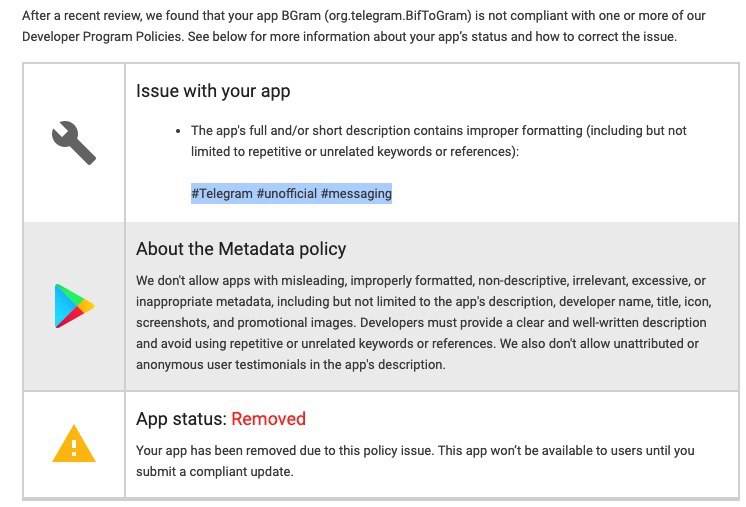Click the wrench icon beside the issue section

73,142
